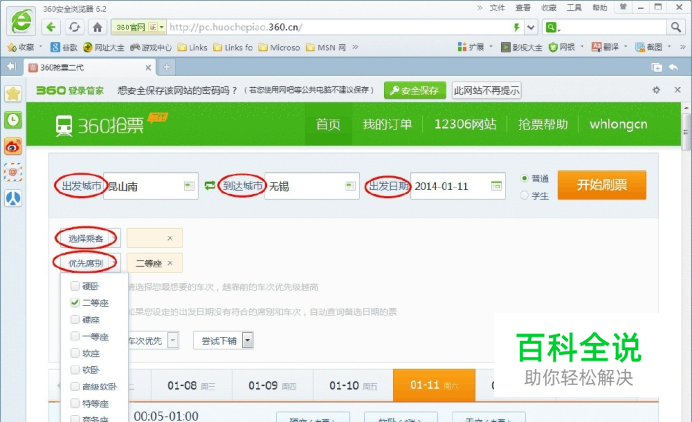The height and width of the screenshot is (422, 692).
Task: Click the 开始刷票 orange button
Action: tap(602, 185)
